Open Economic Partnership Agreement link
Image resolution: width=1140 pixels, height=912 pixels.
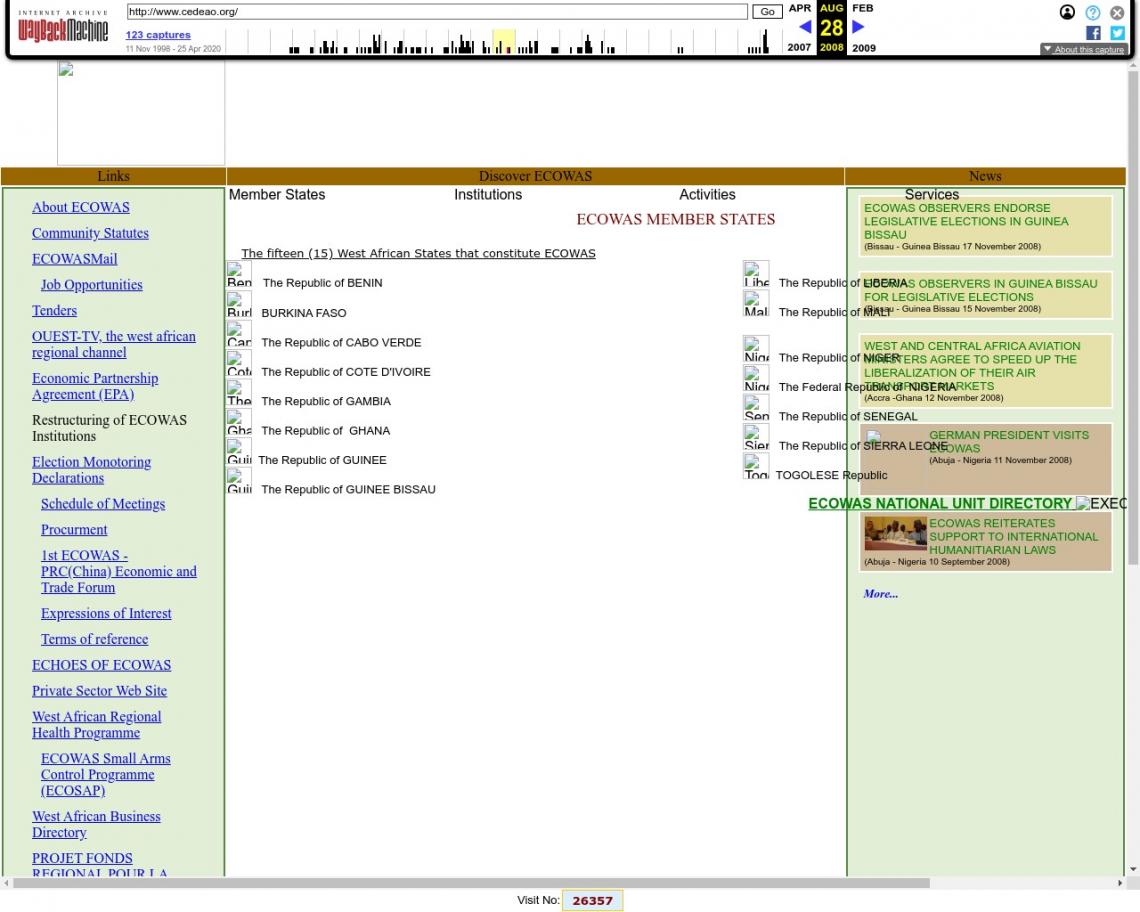pos(95,386)
